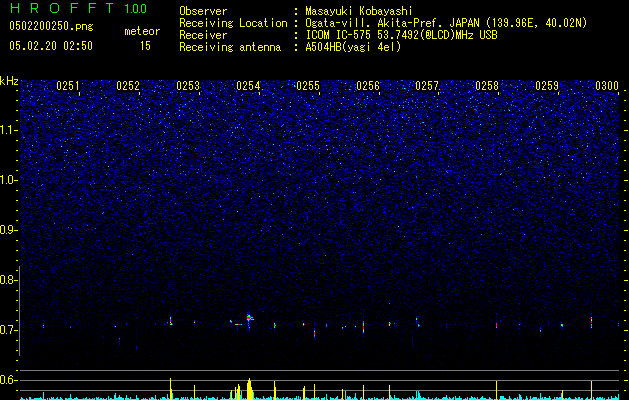Click the 0251 time marker
This screenshot has height=400, width=629.
coord(68,86)
